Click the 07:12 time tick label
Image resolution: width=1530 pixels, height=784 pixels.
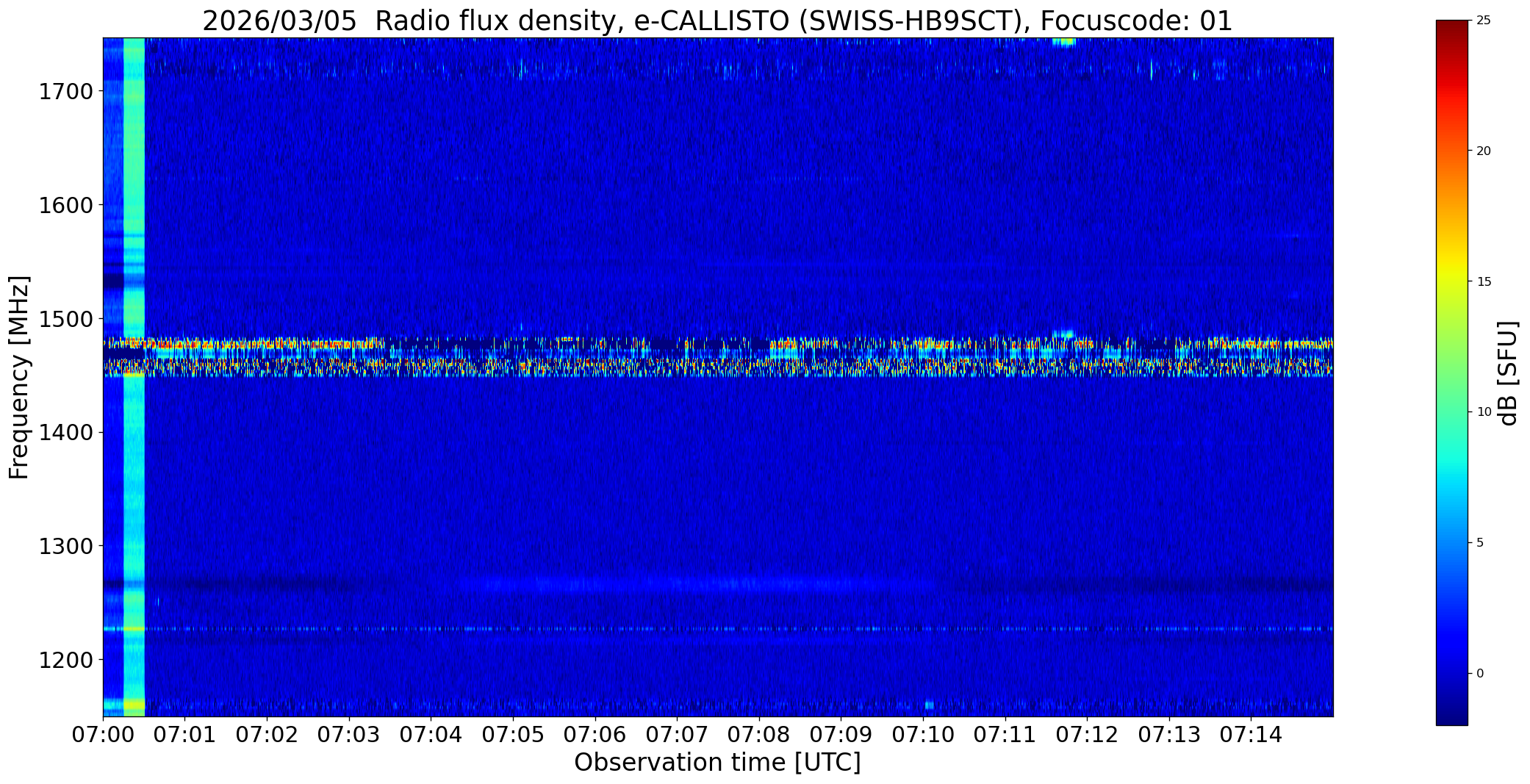1087,735
